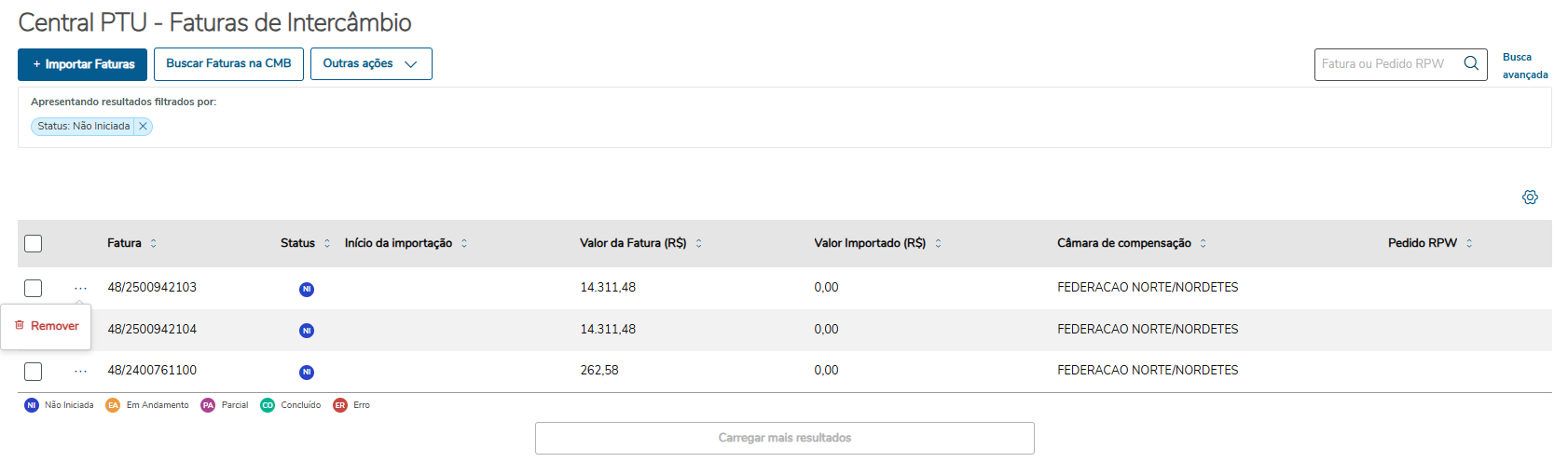Sort by the Fatura column
Screen dimensions: 1568x462
[x=154, y=244]
